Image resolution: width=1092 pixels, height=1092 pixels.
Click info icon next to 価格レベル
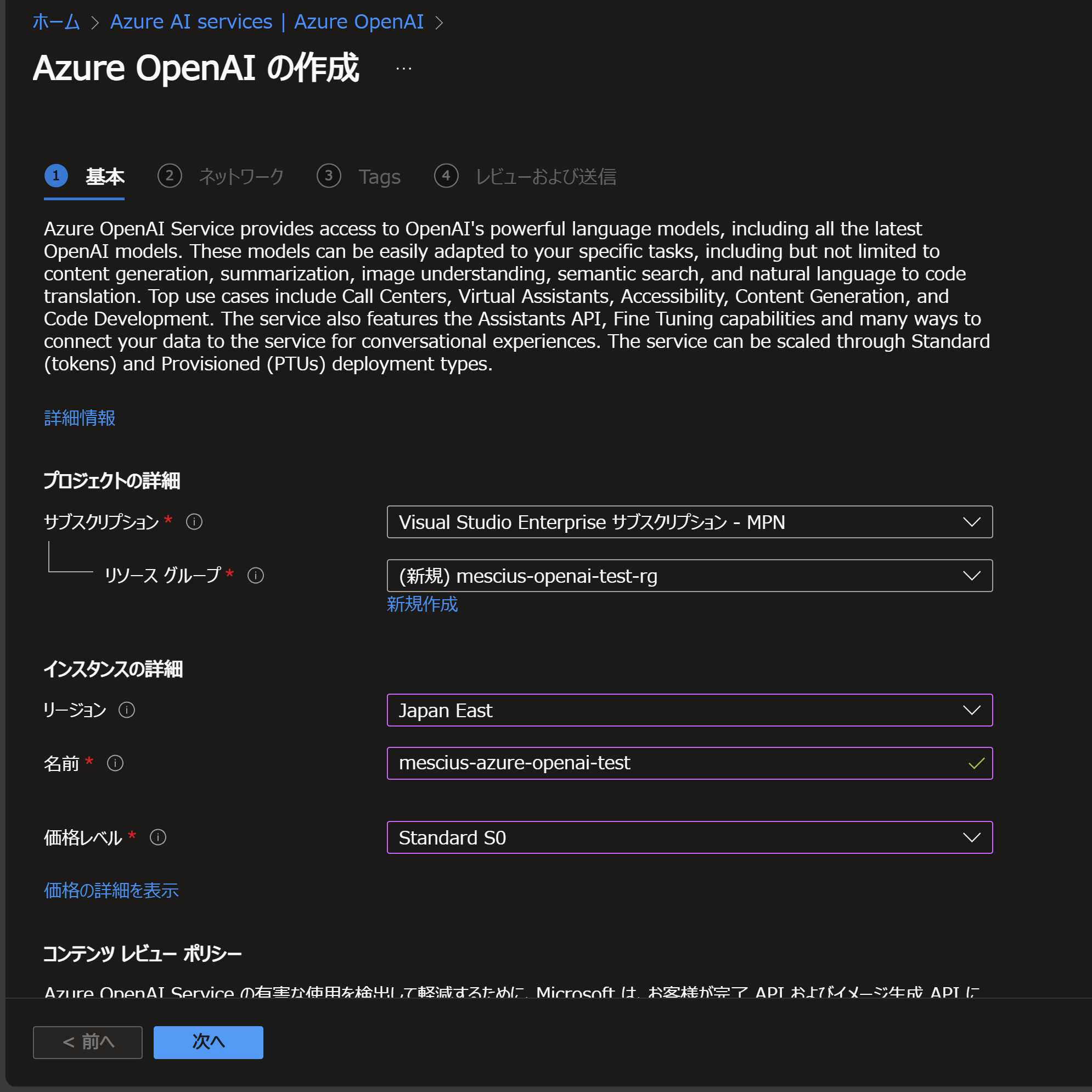coord(157,837)
